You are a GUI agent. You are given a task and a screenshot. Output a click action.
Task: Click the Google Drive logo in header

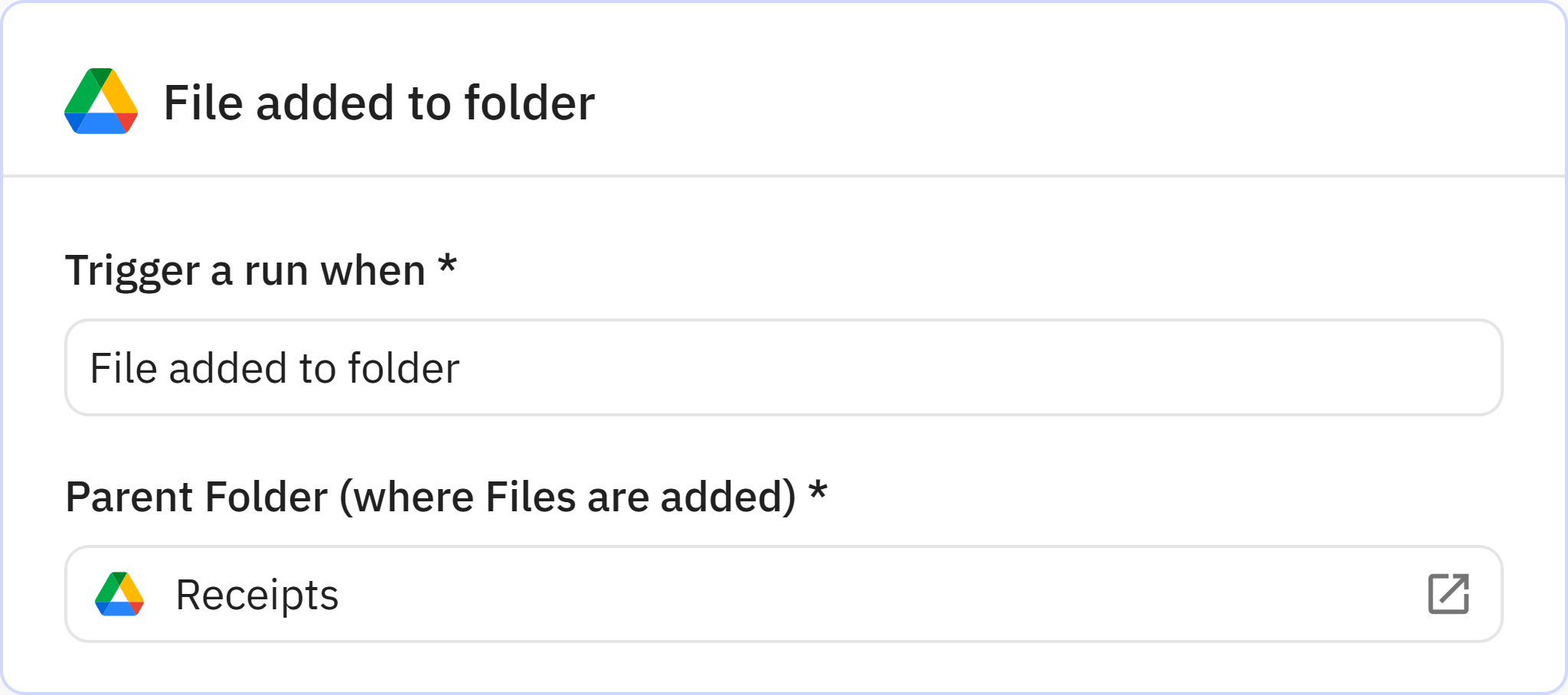point(101,102)
